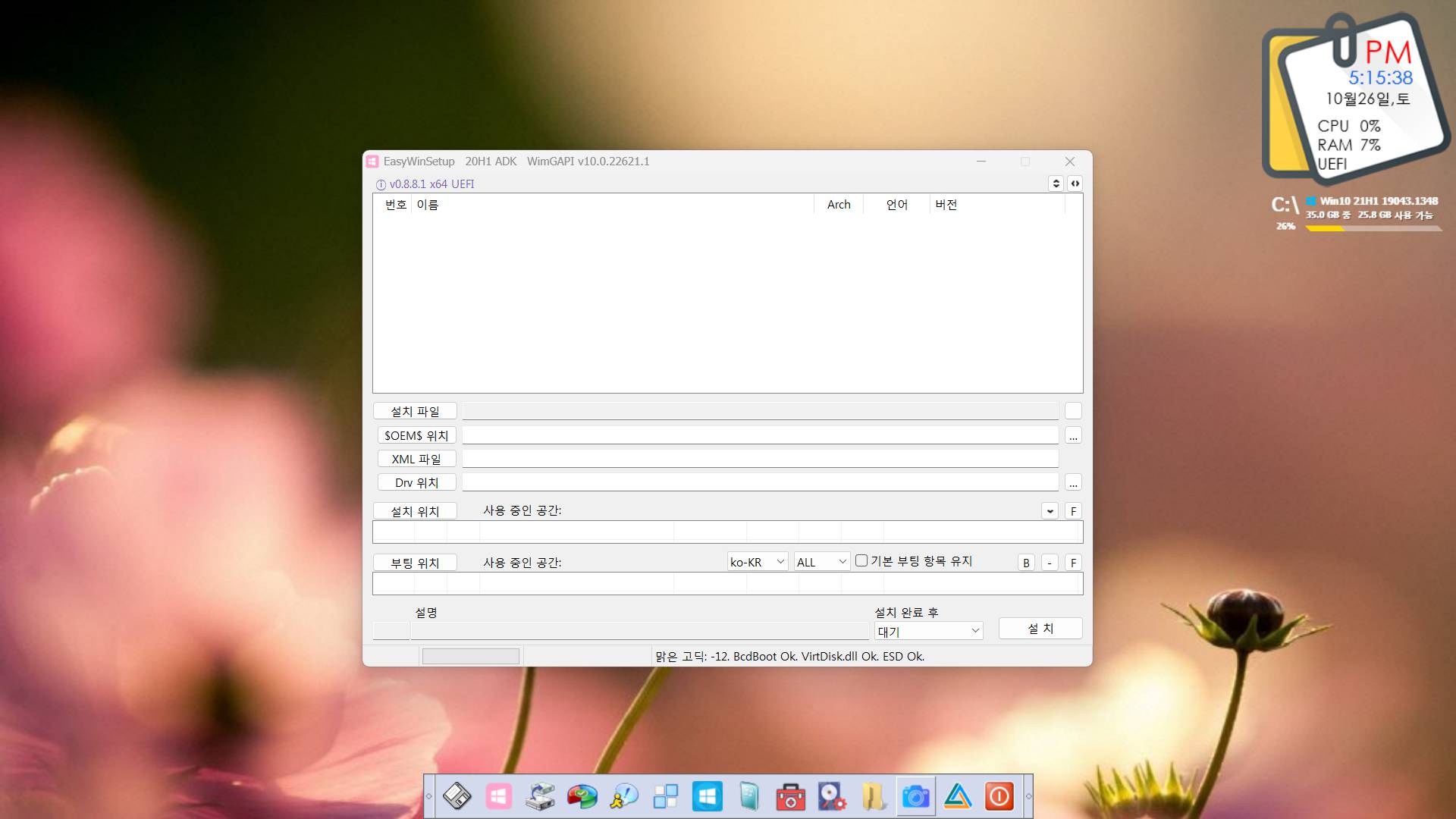
Task: Open the floppy disk icon in the dock
Action: [x=457, y=796]
